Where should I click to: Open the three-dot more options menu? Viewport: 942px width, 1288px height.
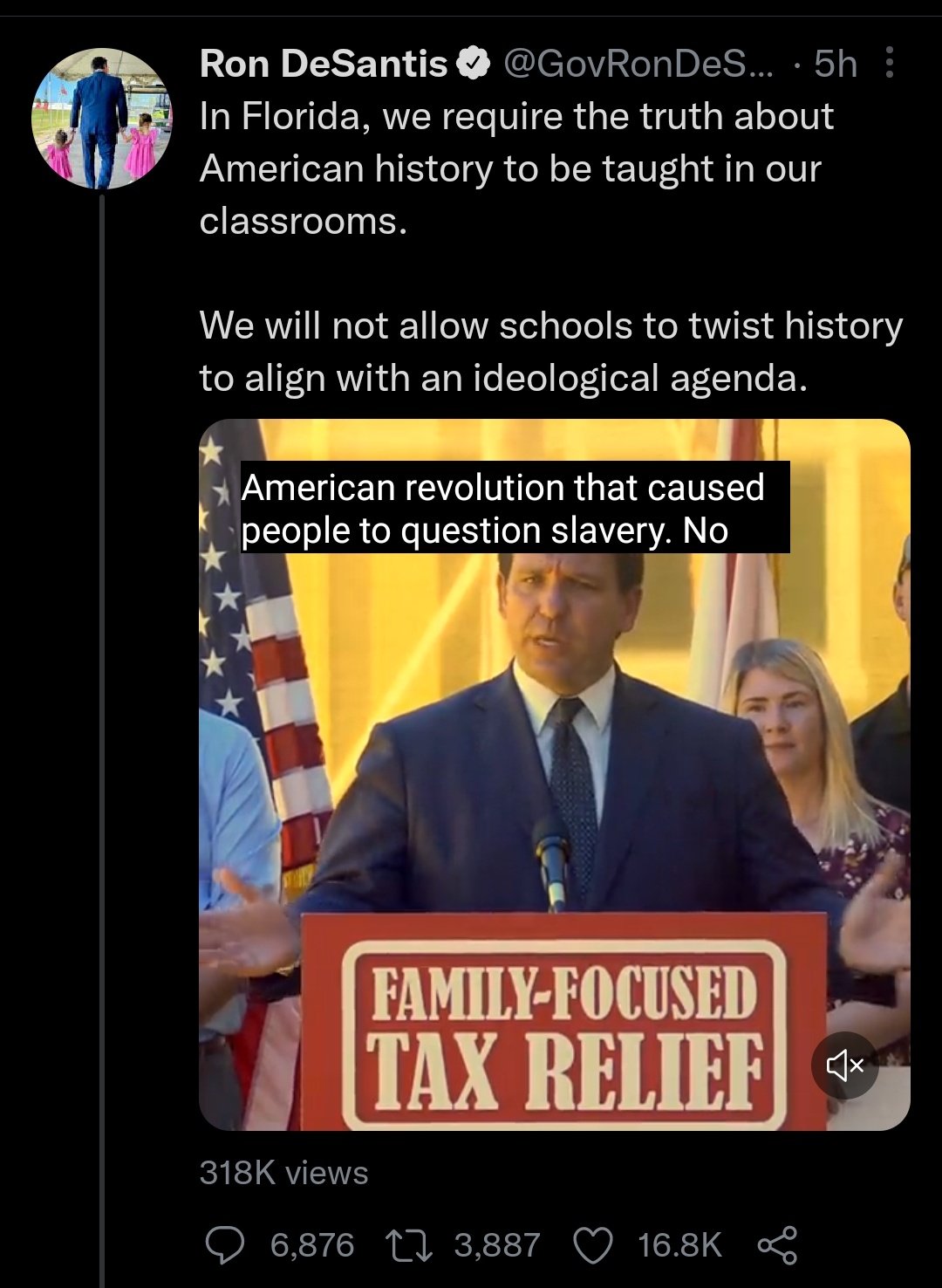click(889, 63)
